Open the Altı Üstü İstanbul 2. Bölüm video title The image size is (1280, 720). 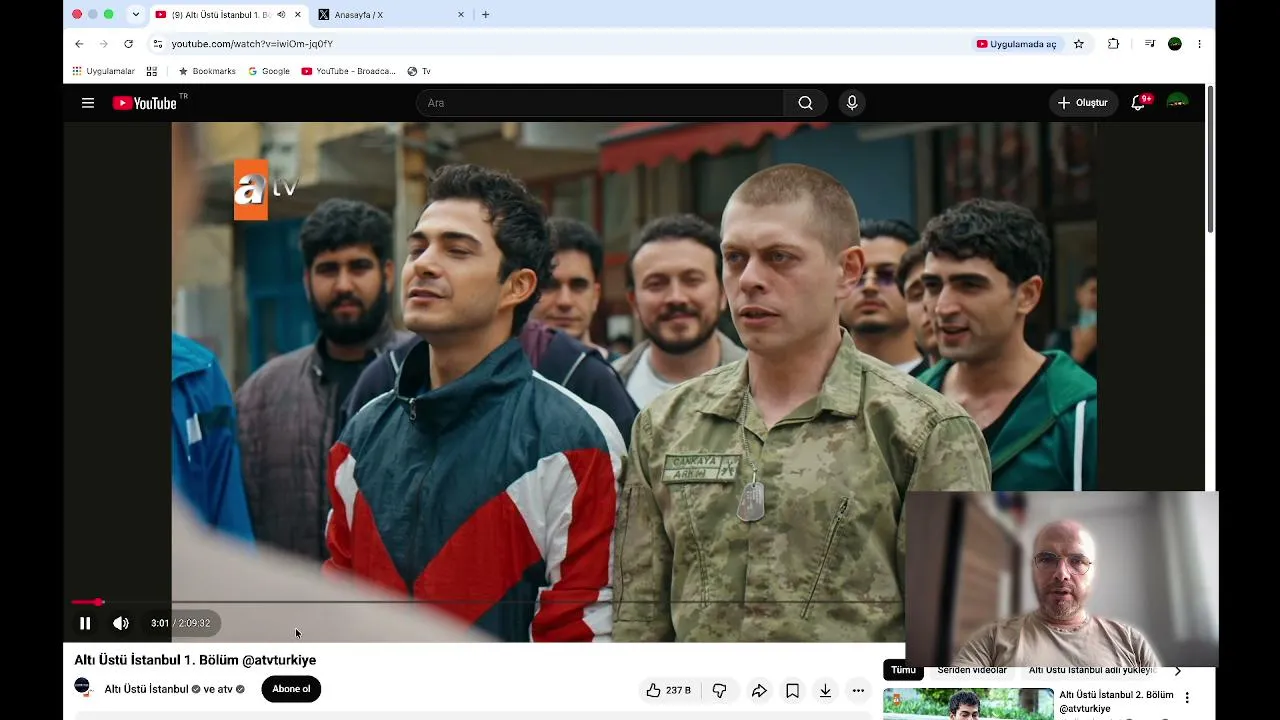(1116, 701)
